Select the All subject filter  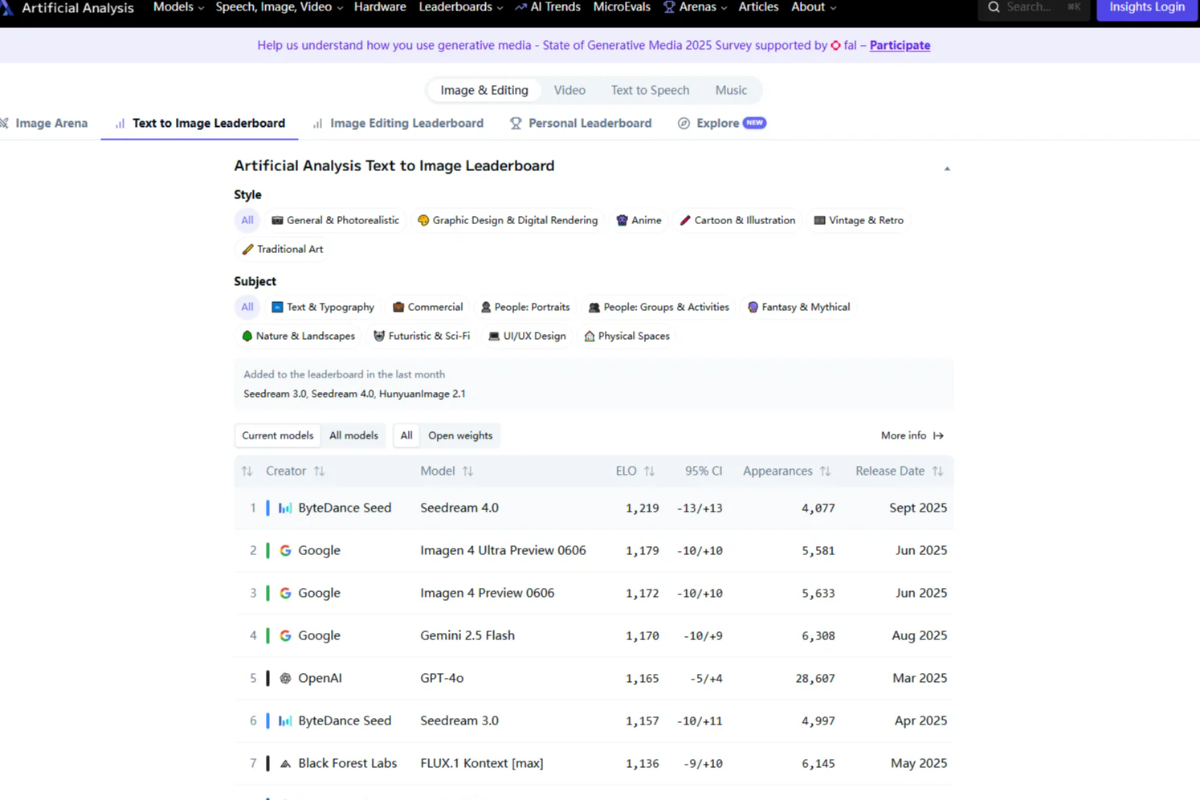pos(247,307)
